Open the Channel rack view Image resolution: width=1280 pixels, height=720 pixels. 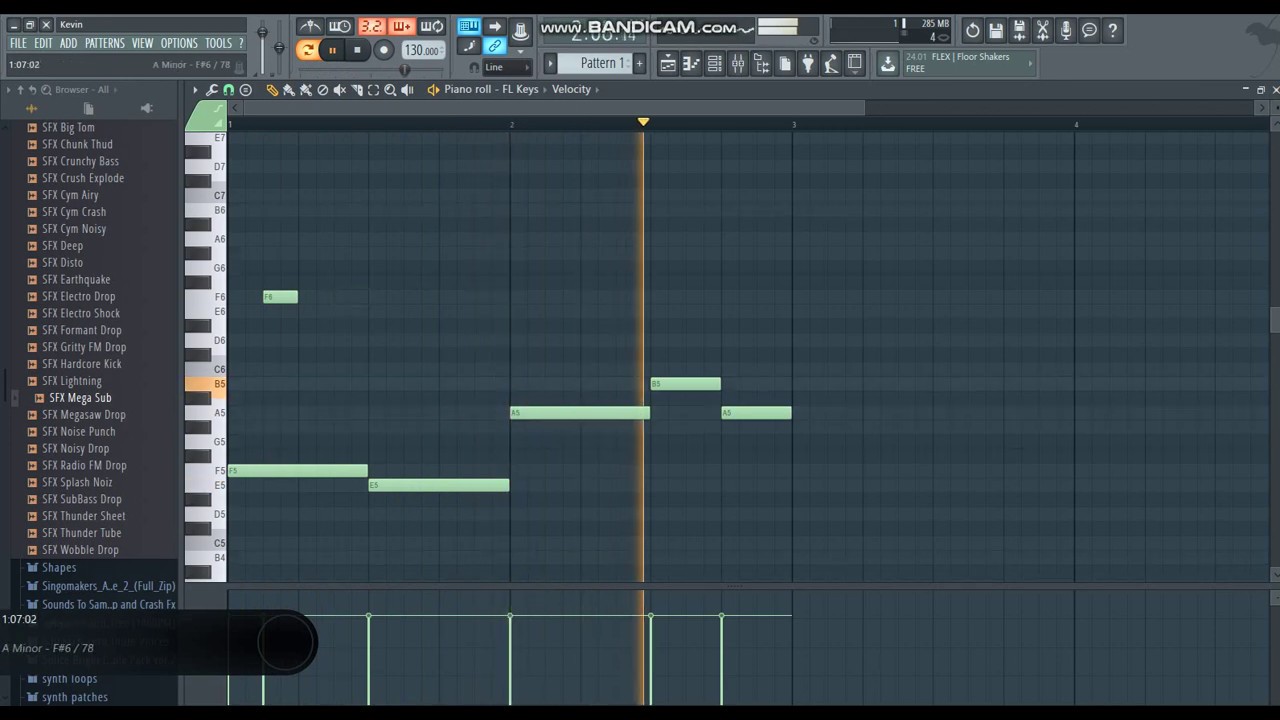tap(715, 63)
